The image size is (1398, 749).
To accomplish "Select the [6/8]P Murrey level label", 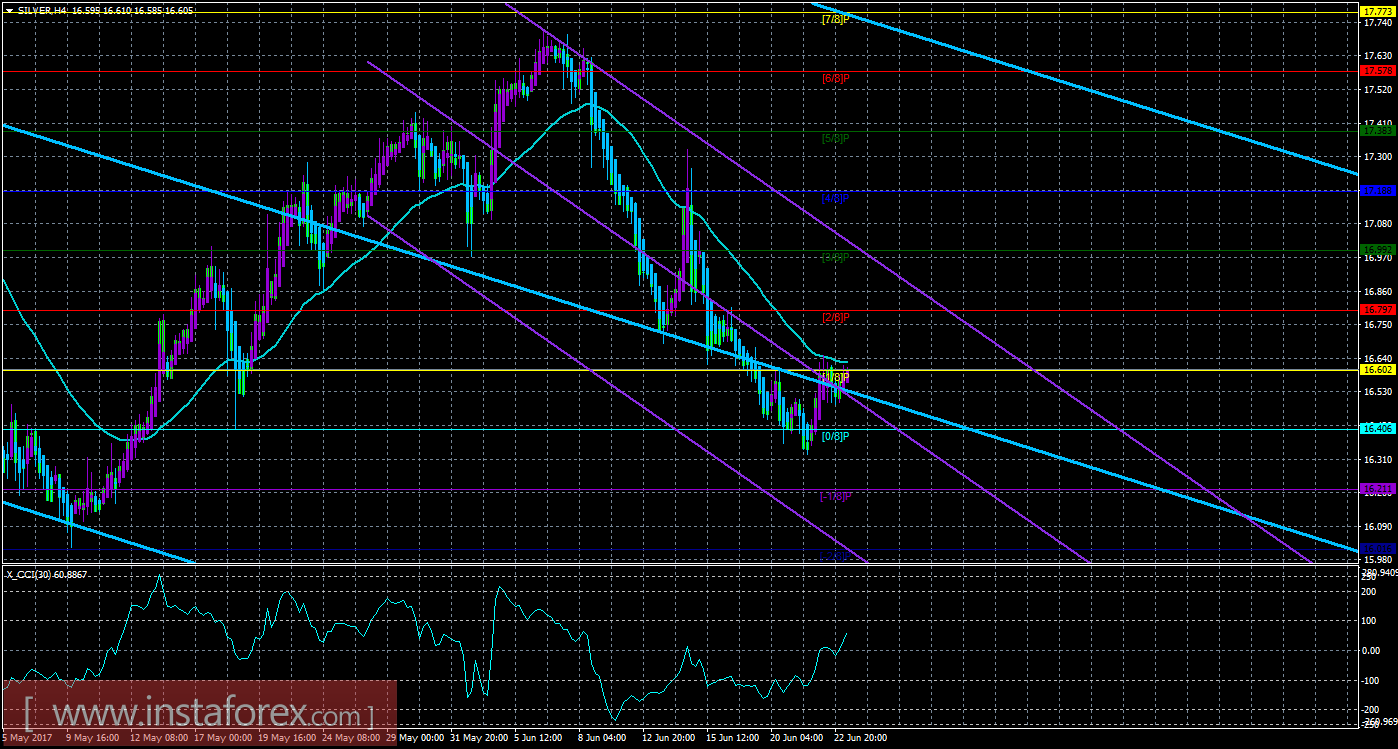I will (835, 78).
